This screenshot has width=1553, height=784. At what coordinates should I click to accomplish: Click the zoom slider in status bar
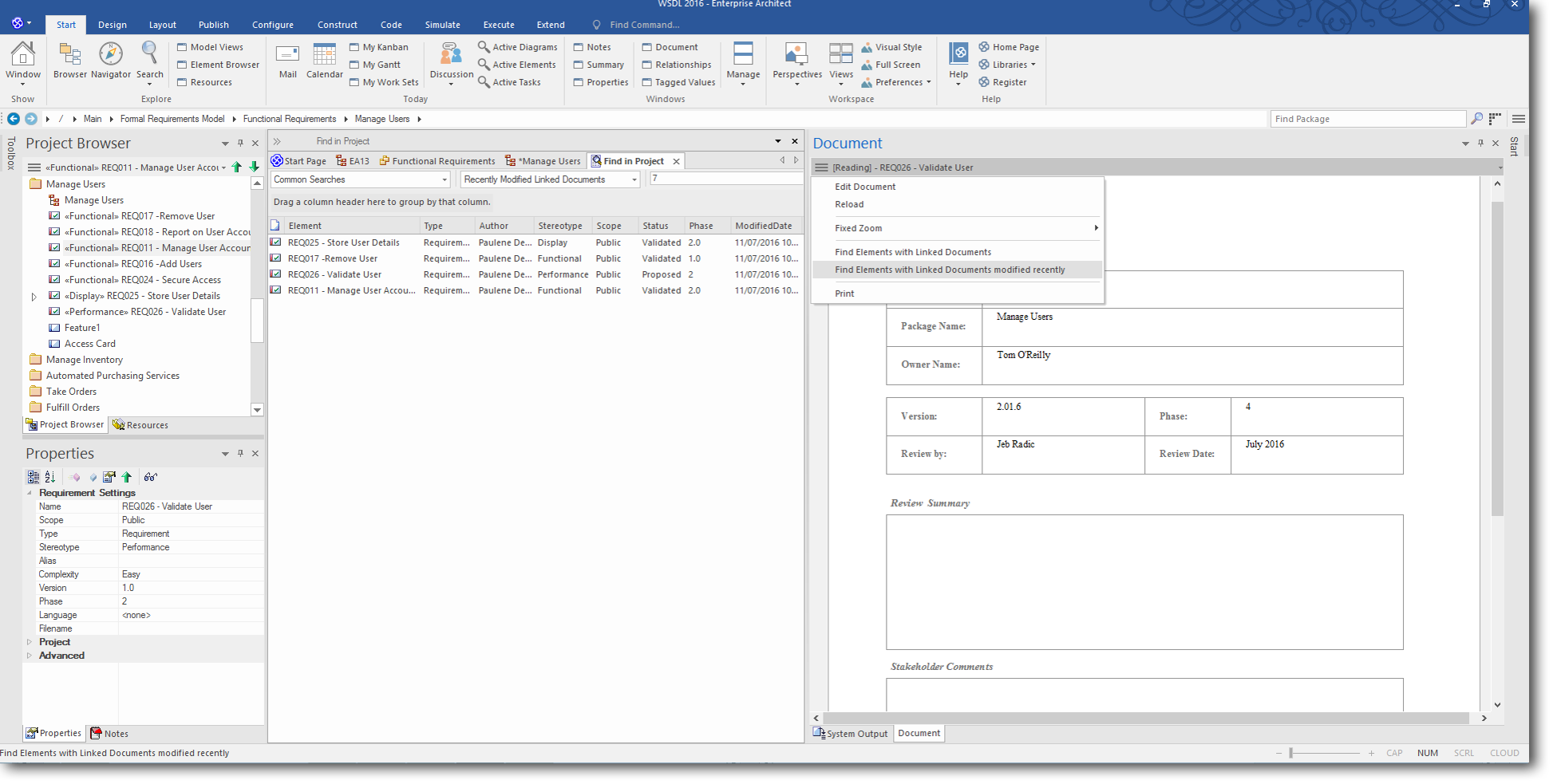(1290, 753)
